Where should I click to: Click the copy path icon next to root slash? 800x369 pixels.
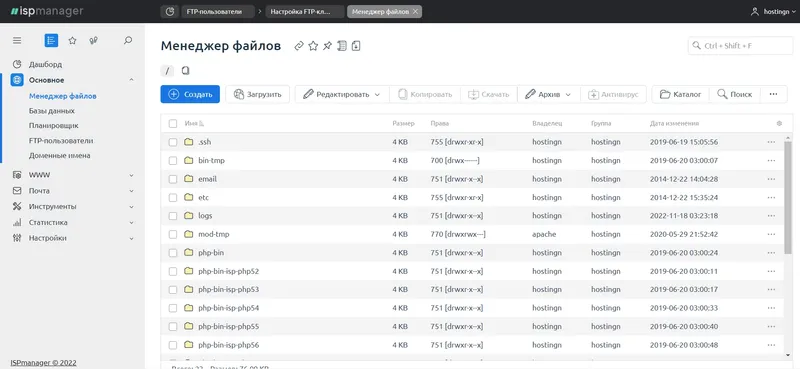coord(186,70)
